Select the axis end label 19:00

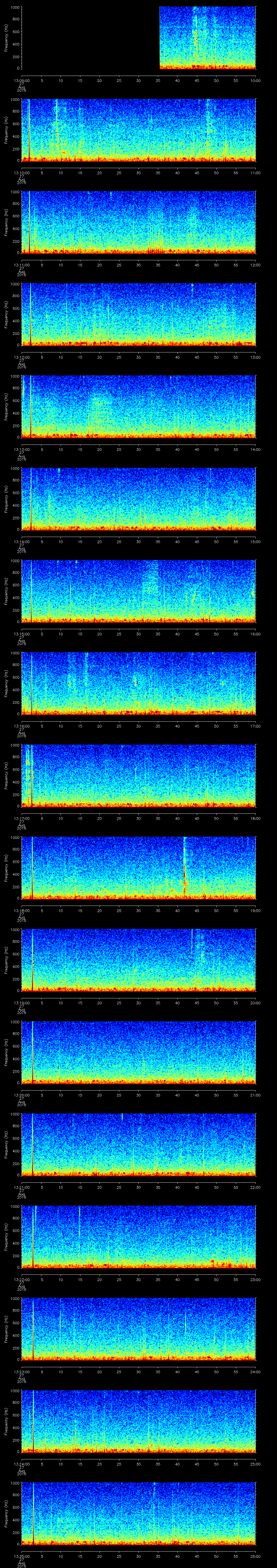coord(256,910)
